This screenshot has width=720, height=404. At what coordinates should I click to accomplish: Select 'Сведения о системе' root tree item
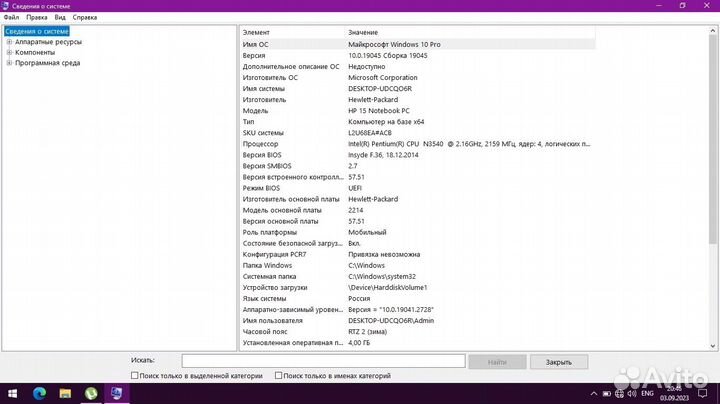(x=37, y=31)
